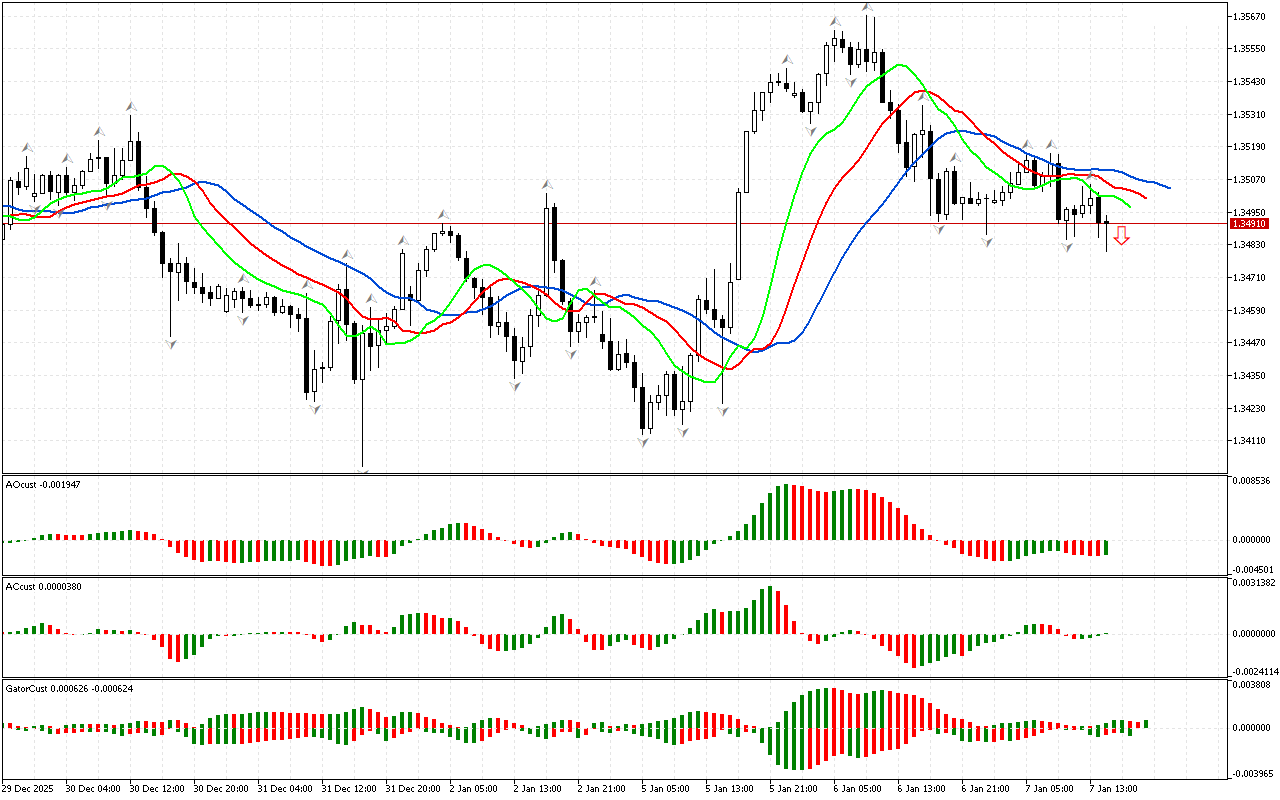Select the down fractal below the lowest wick
Screen dimensions: 1280x800
363,470
